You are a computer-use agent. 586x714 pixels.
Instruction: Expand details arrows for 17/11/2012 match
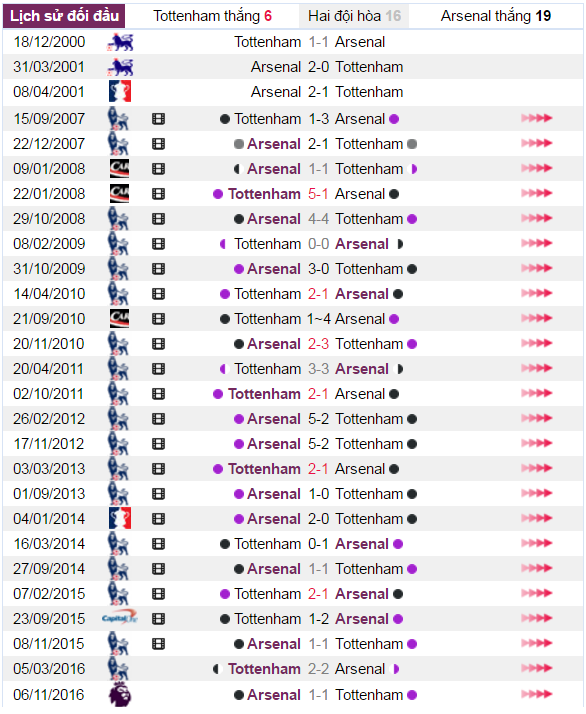pos(537,444)
